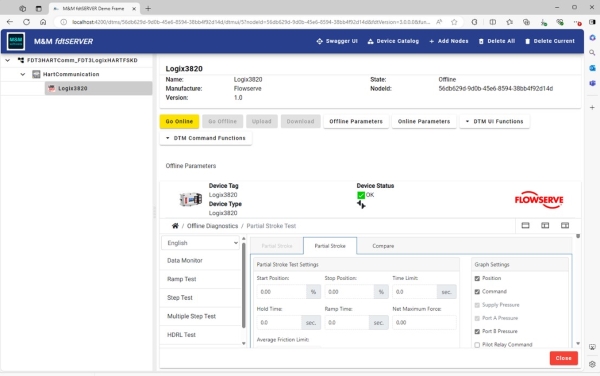The image size is (600, 376).
Task: Open the browser split screen icon
Action: pos(492,22)
